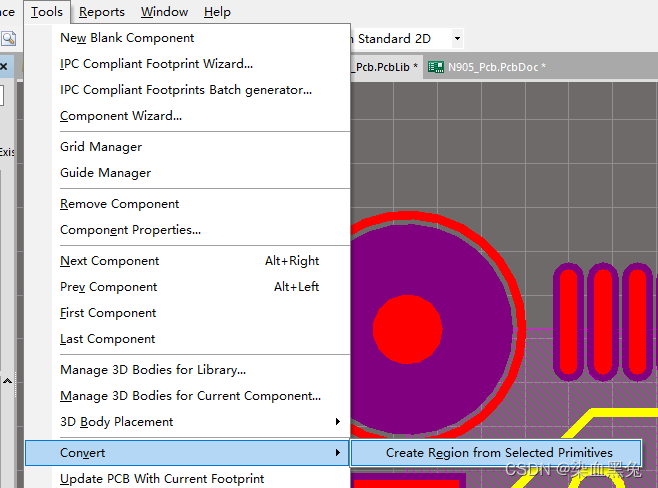Go to Next Component
The width and height of the screenshot is (658, 488).
(x=187, y=261)
